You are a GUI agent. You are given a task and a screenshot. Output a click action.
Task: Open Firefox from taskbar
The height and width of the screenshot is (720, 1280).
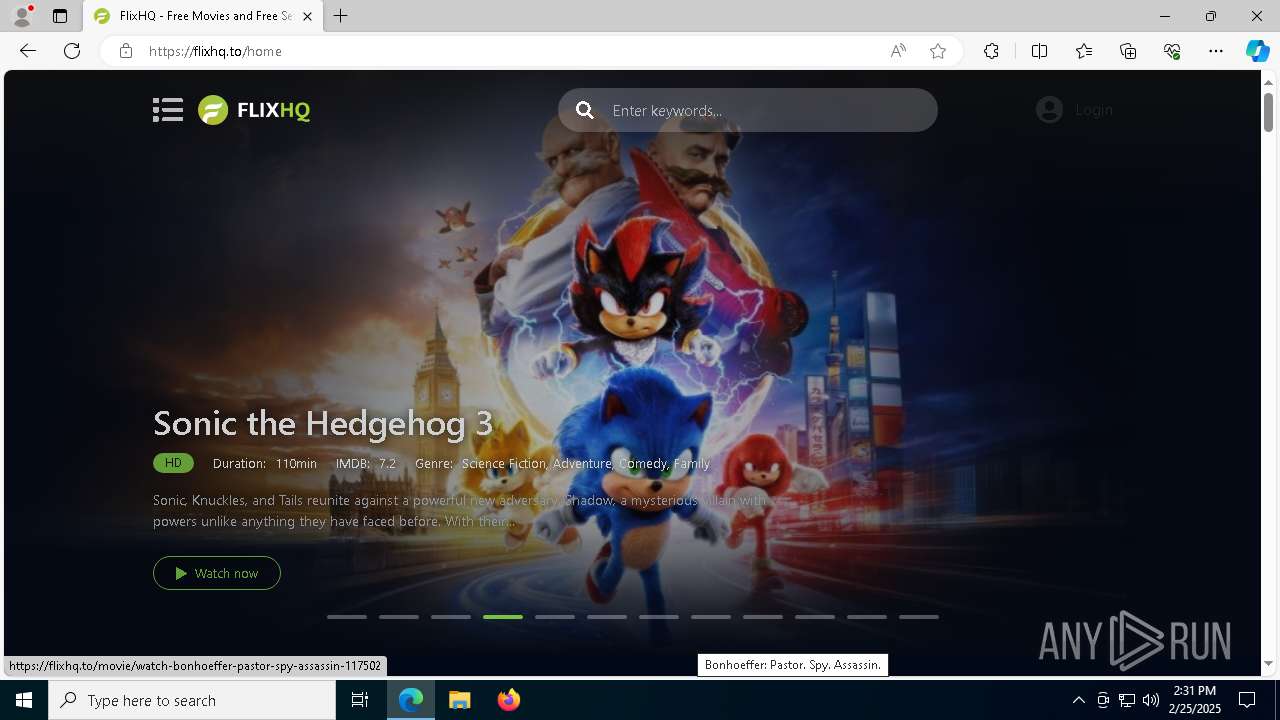click(509, 700)
